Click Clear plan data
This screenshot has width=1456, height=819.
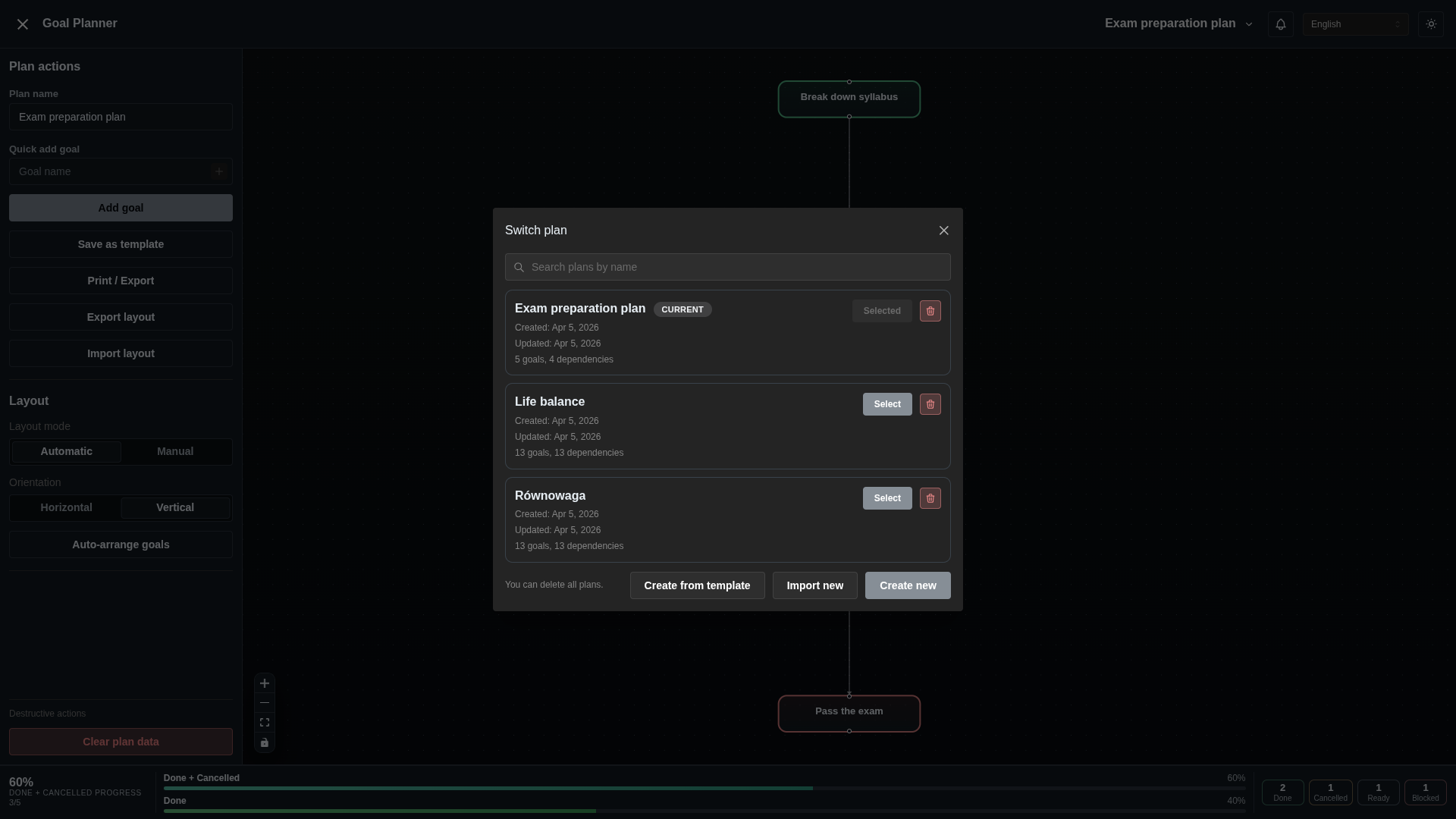(x=120, y=741)
